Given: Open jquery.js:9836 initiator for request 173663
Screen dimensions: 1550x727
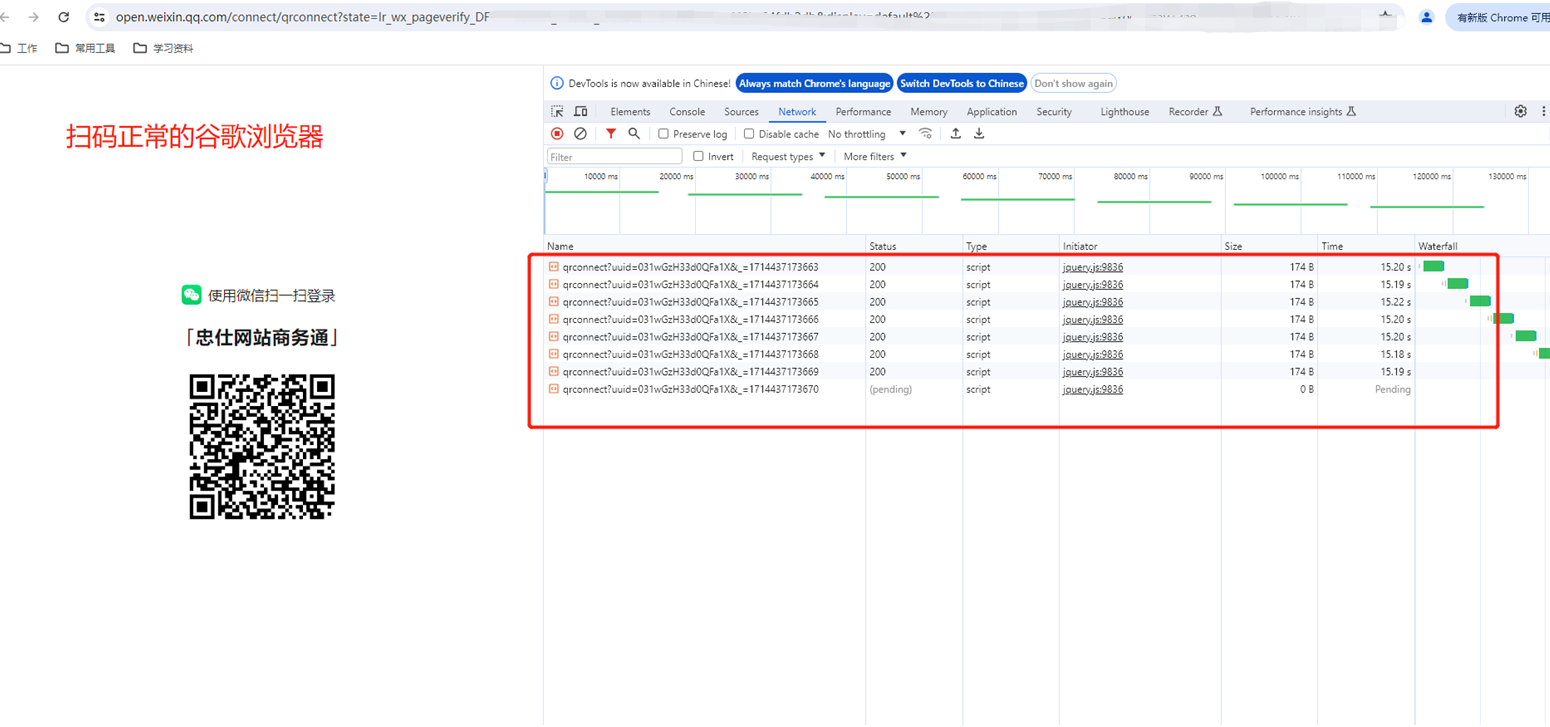Looking at the screenshot, I should pos(1093,267).
